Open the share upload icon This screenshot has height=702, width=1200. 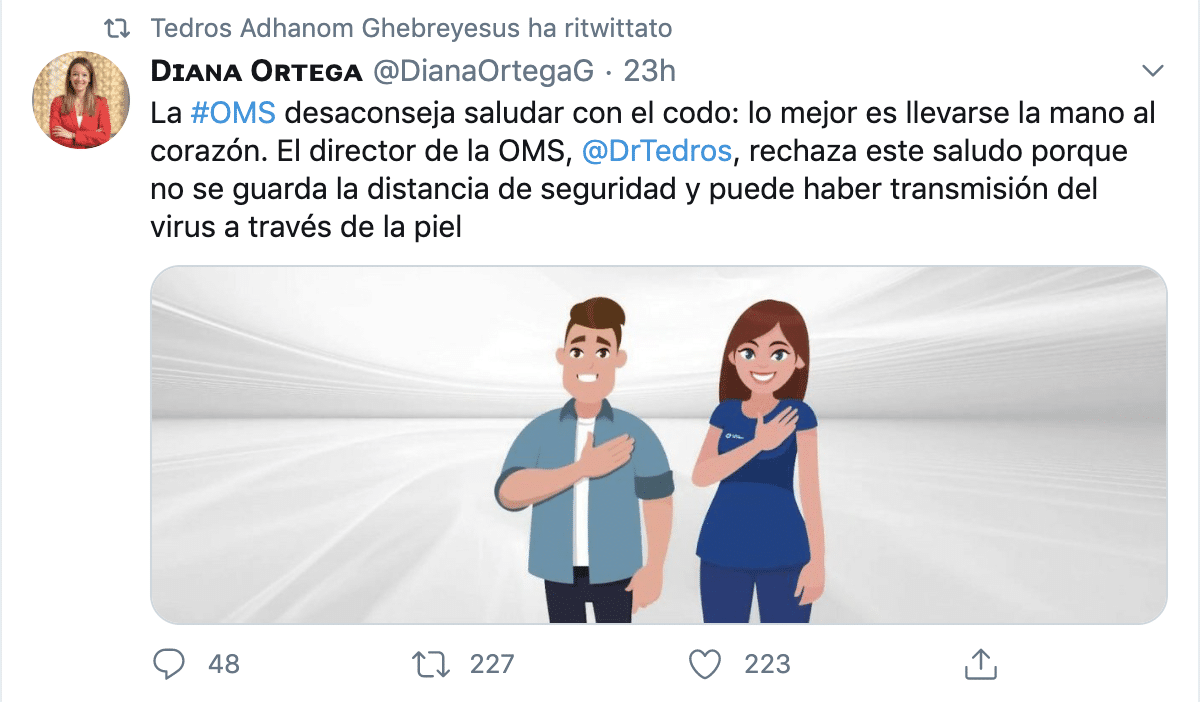tap(981, 662)
